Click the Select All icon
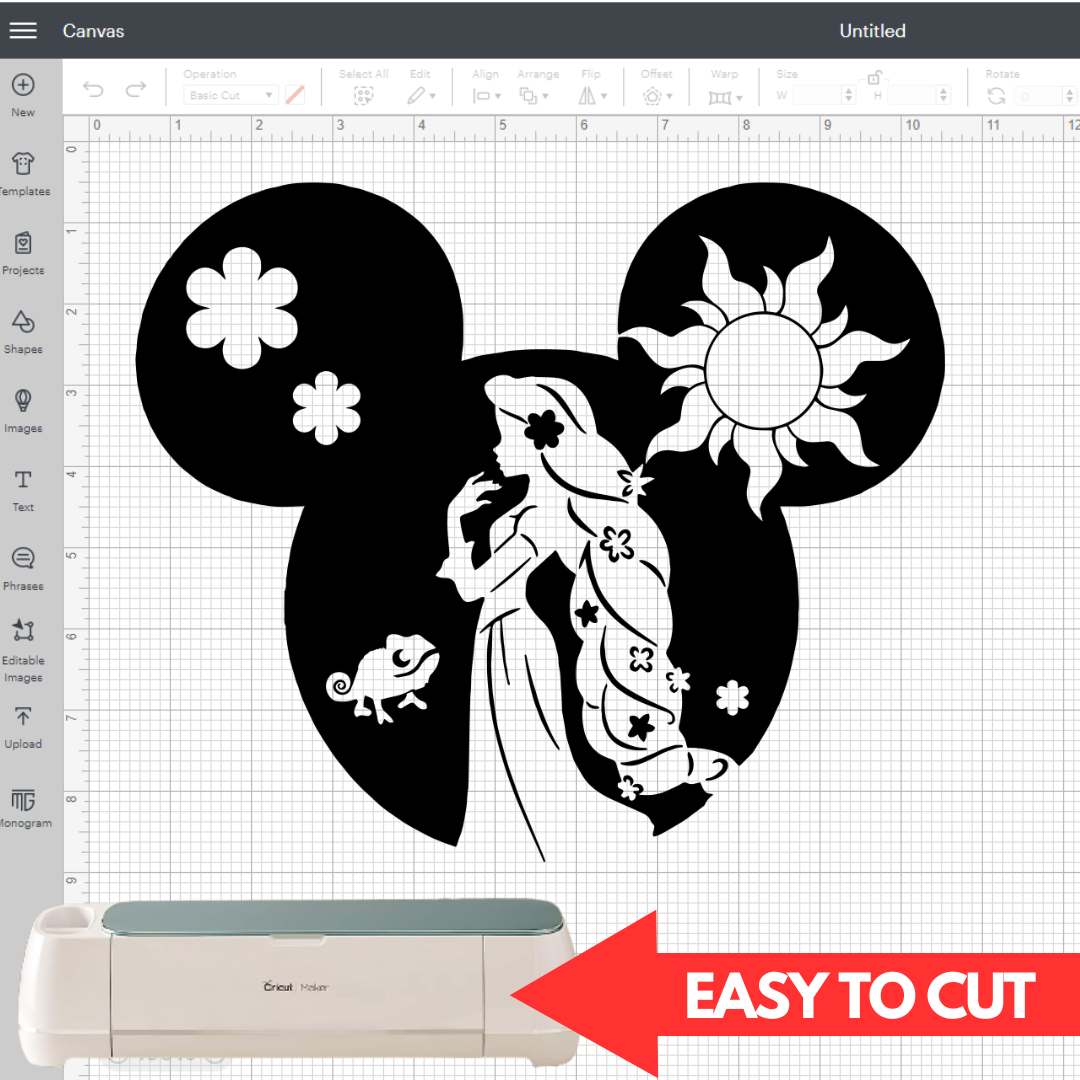Image resolution: width=1080 pixels, height=1080 pixels. point(363,96)
